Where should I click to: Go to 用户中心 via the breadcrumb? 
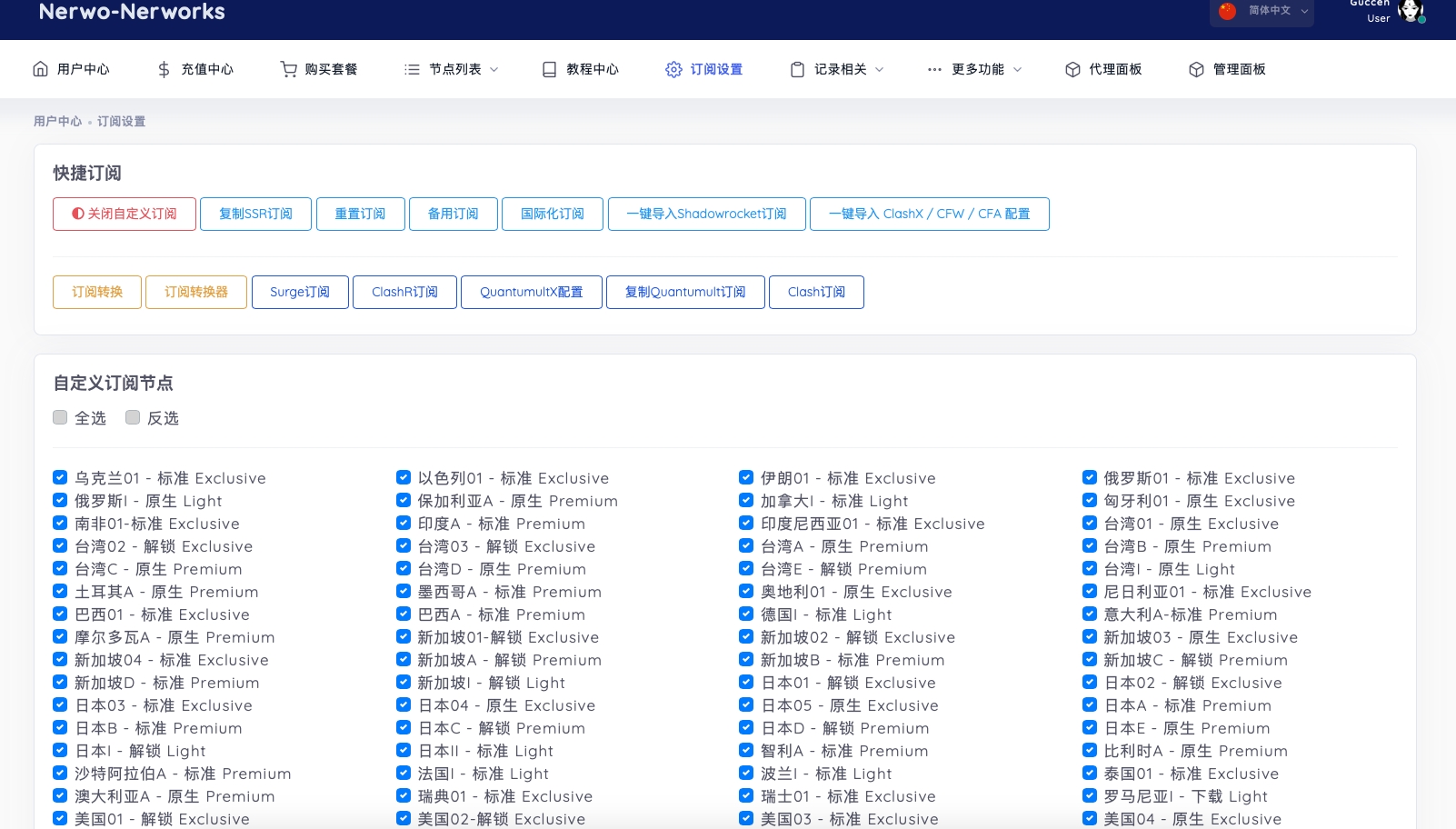(57, 121)
